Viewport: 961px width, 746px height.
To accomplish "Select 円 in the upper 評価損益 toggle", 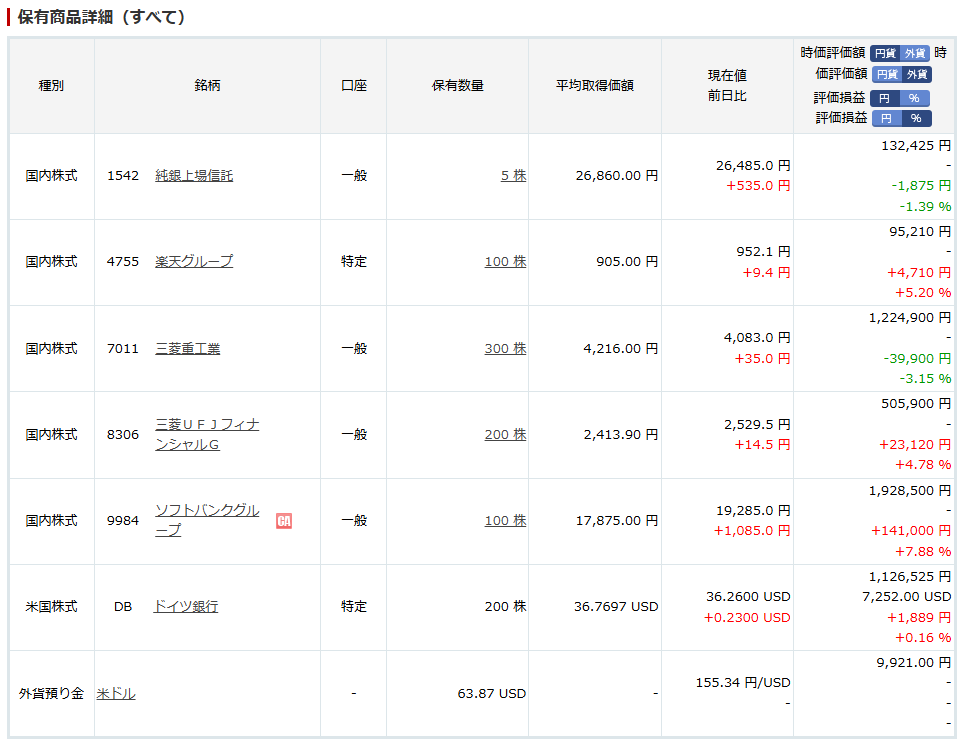I will pos(885,98).
